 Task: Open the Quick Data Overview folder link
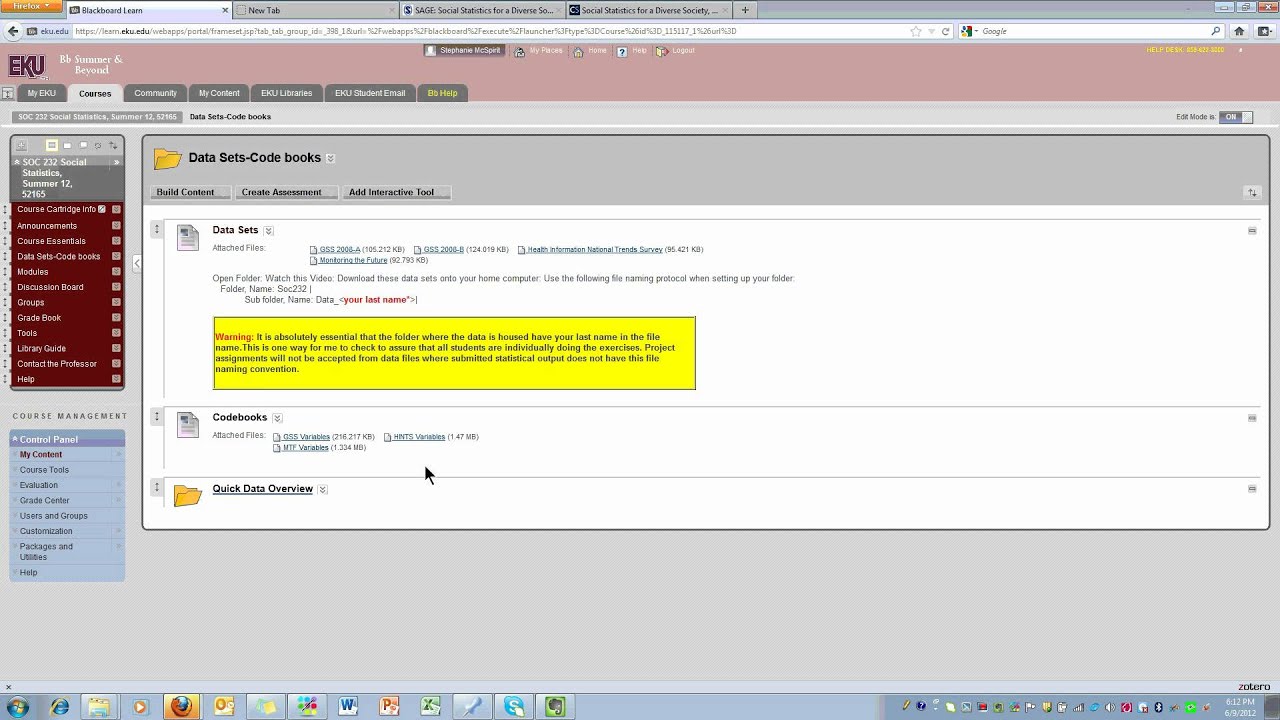click(262, 489)
